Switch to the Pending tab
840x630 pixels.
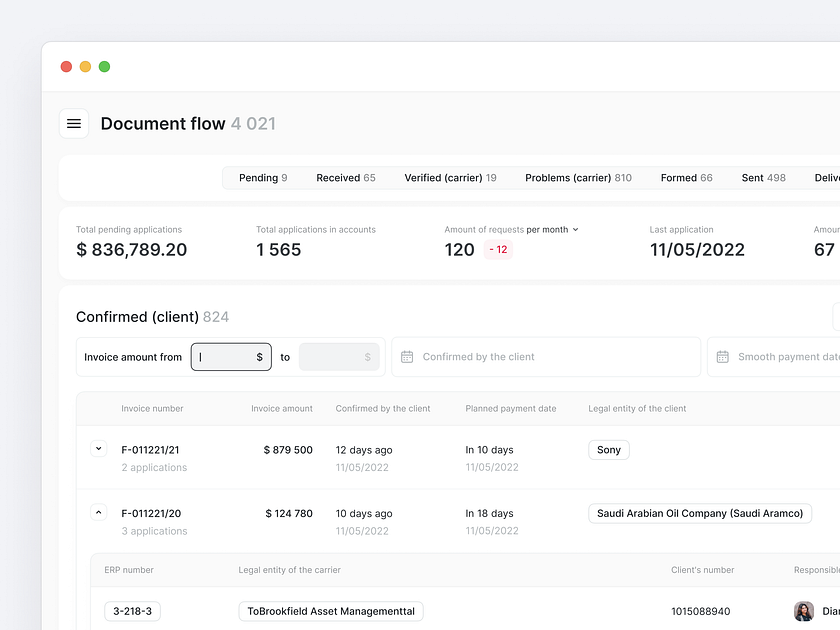263,178
